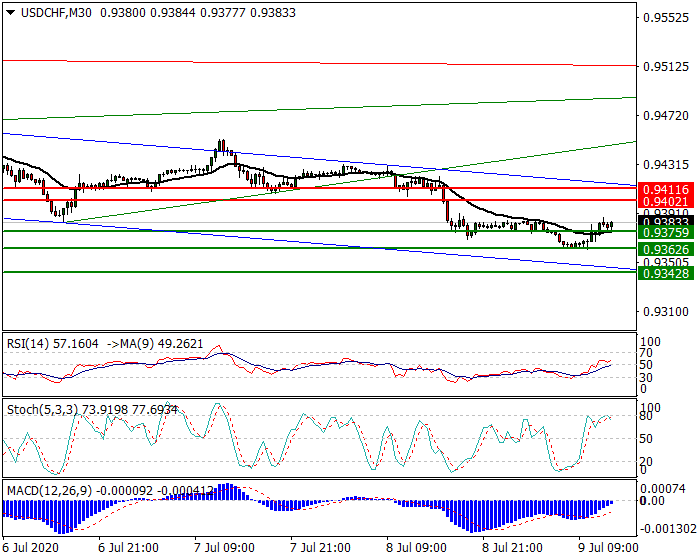Select the 0.95125 price scale value
Image resolution: width=700 pixels, height=560 pixels.
pos(666,67)
